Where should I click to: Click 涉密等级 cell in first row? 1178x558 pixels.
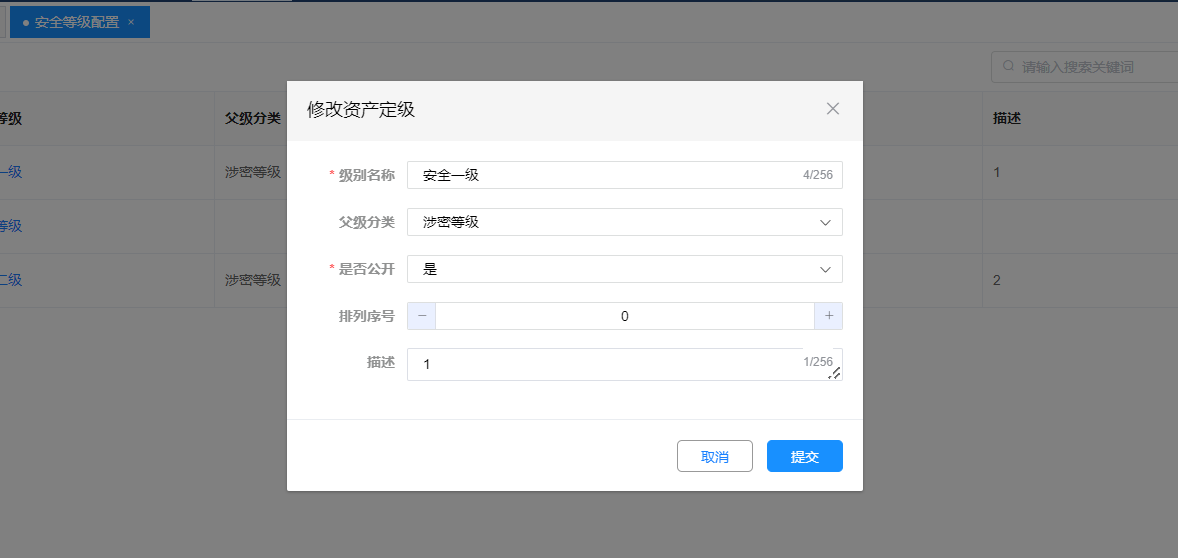pyautogui.click(x=252, y=172)
